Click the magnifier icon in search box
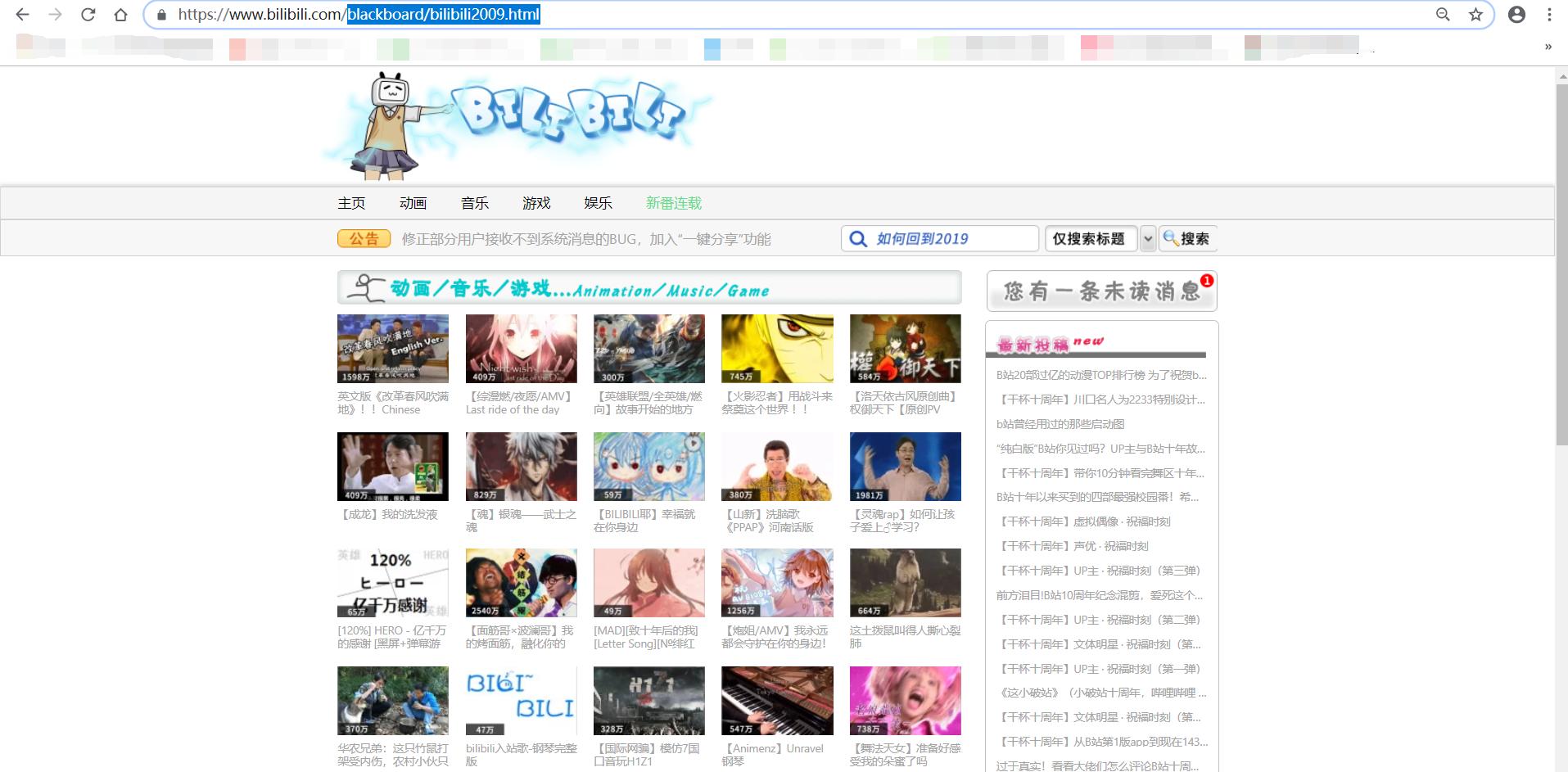1568x772 pixels. 858,239
